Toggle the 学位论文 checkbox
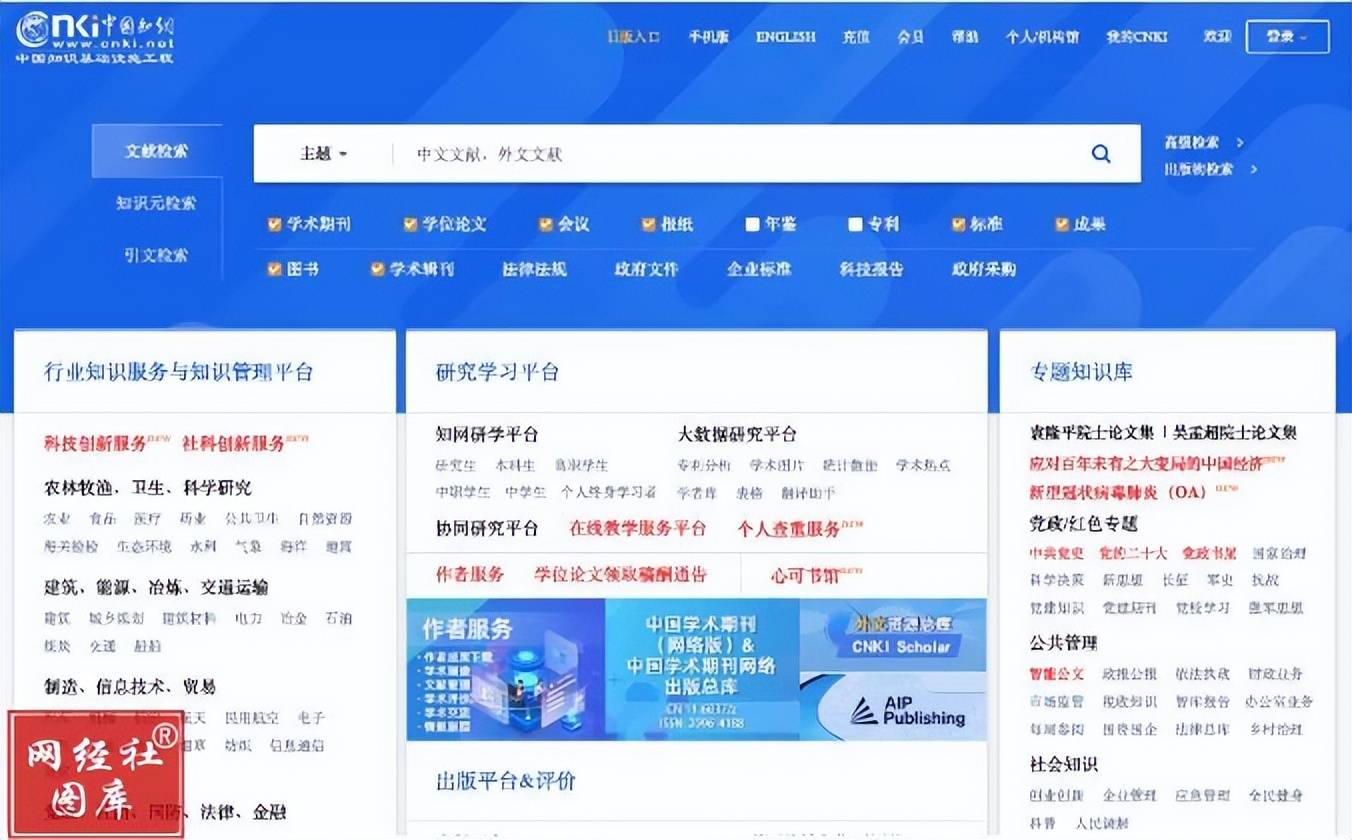This screenshot has width=1352, height=840. (x=410, y=224)
